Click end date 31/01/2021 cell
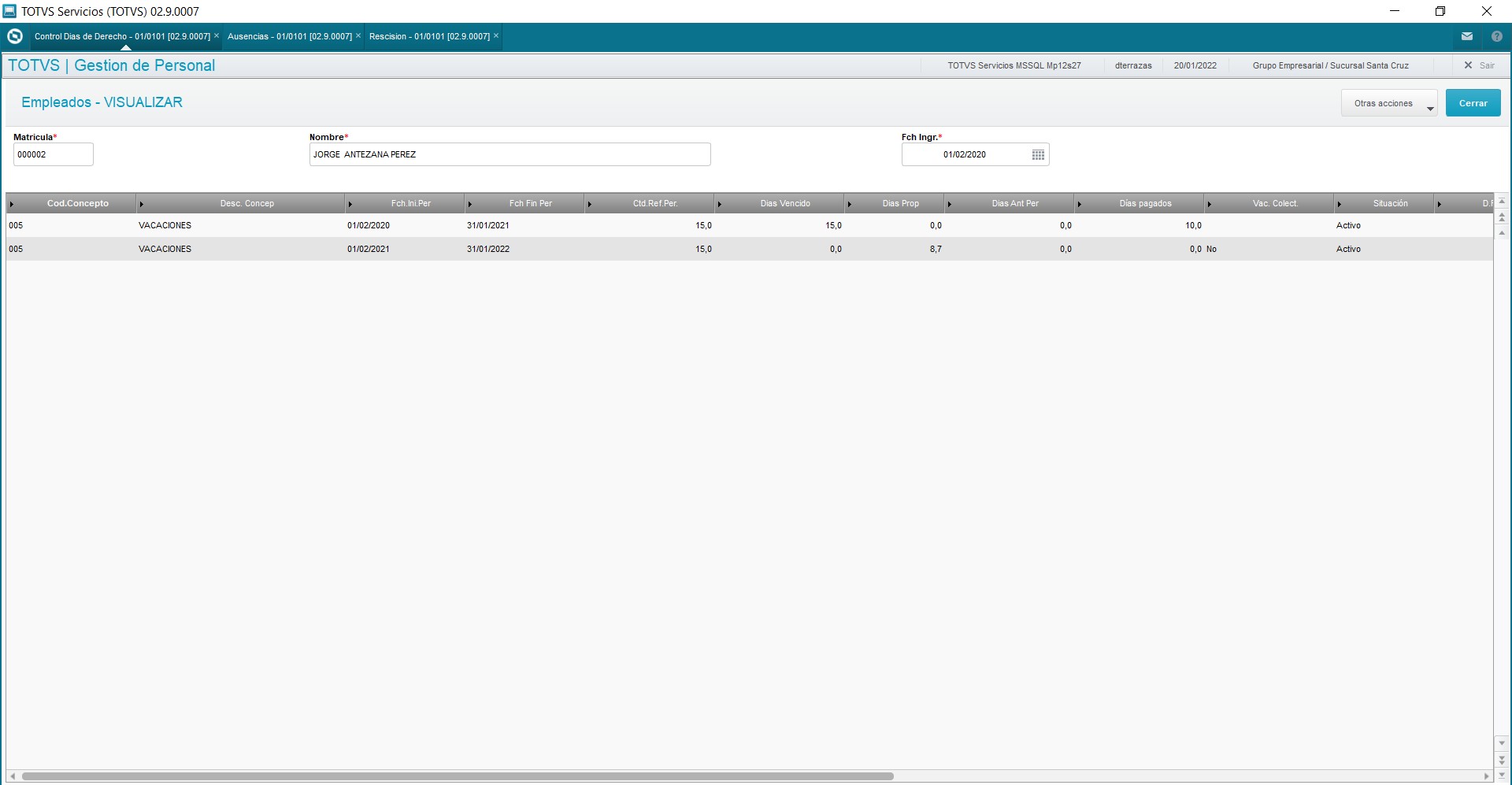 coord(488,226)
